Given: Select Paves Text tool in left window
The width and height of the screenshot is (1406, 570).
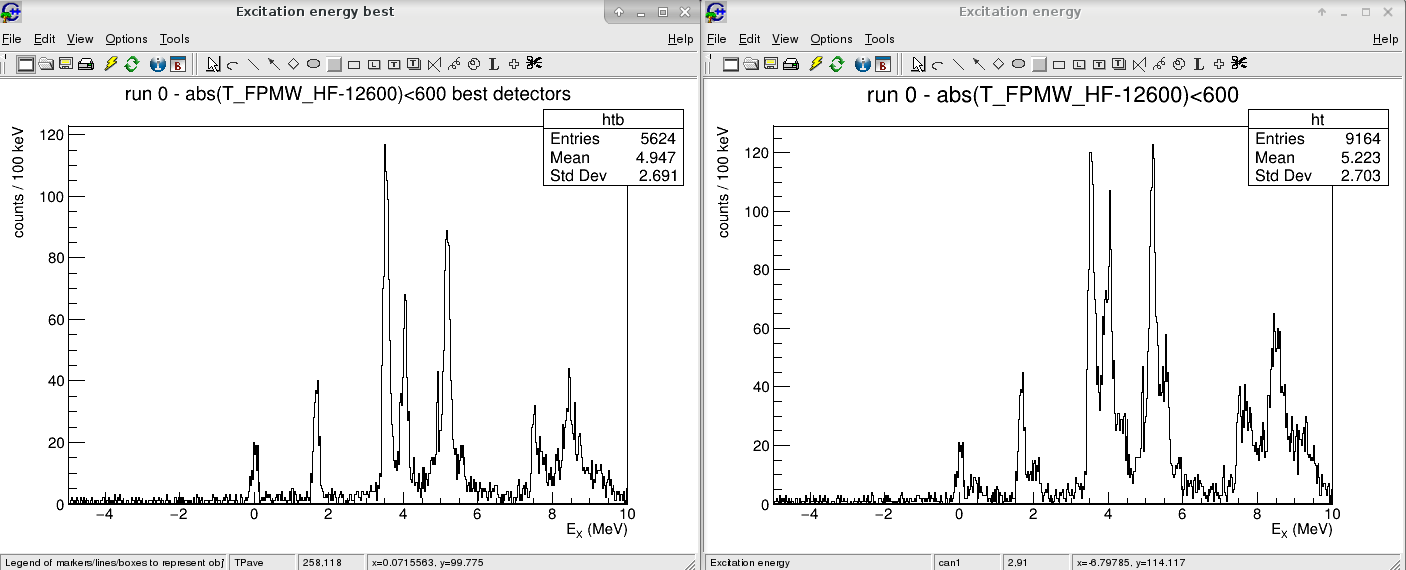Looking at the screenshot, I should [414, 64].
